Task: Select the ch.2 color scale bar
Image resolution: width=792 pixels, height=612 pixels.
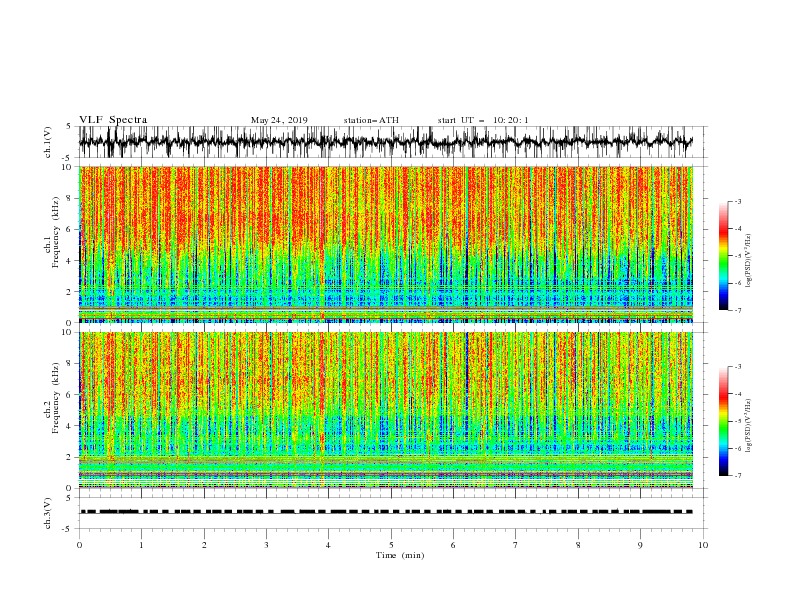Action: (723, 421)
